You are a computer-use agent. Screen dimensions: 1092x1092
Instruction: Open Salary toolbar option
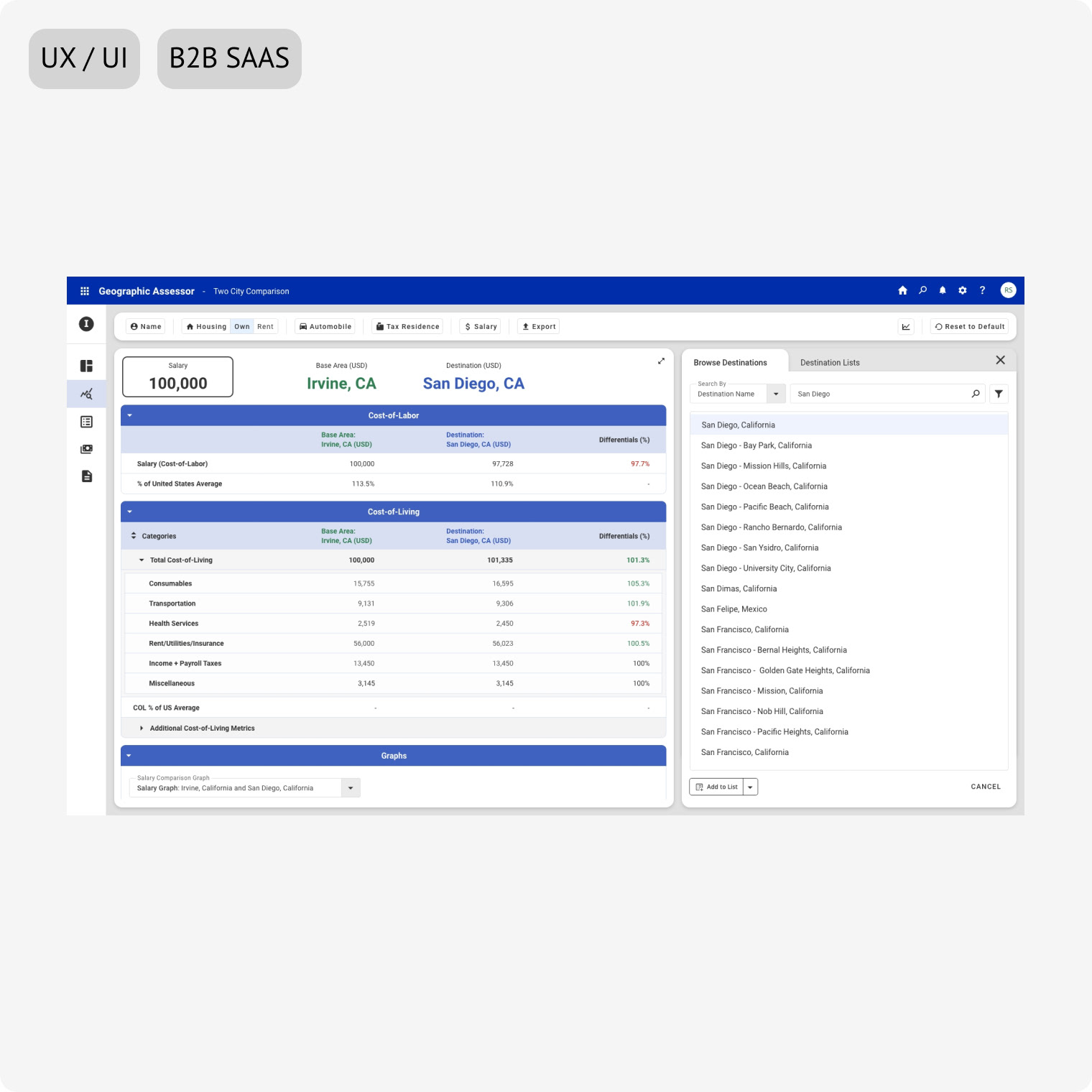click(x=481, y=326)
